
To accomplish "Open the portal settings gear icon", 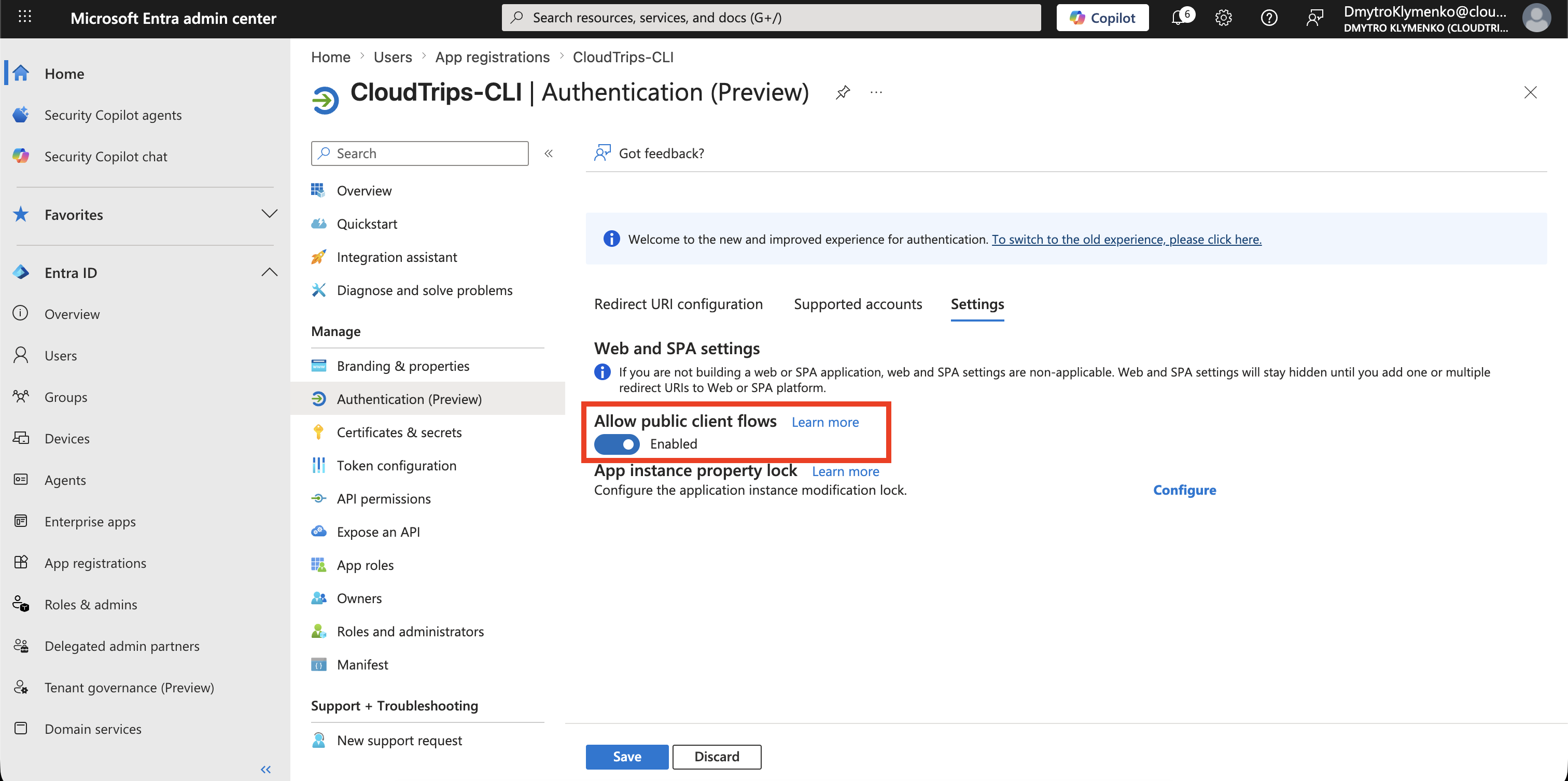I will 1224,18.
